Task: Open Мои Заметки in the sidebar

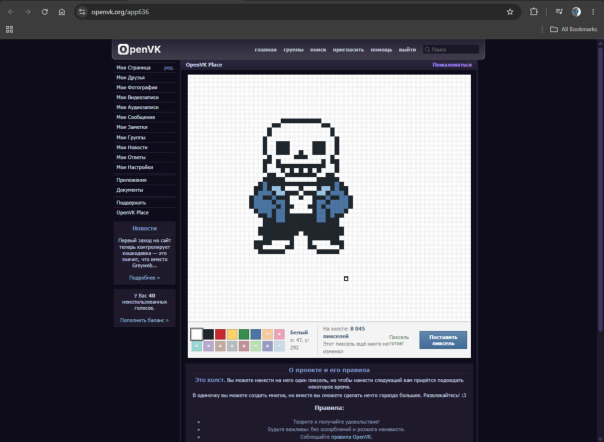Action: tap(132, 127)
